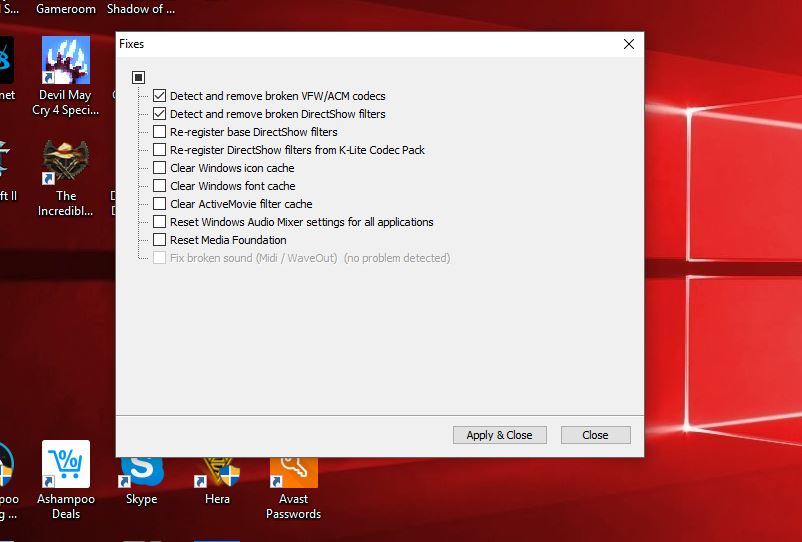Click Reset Media Foundation label text
The image size is (802, 542).
point(228,240)
